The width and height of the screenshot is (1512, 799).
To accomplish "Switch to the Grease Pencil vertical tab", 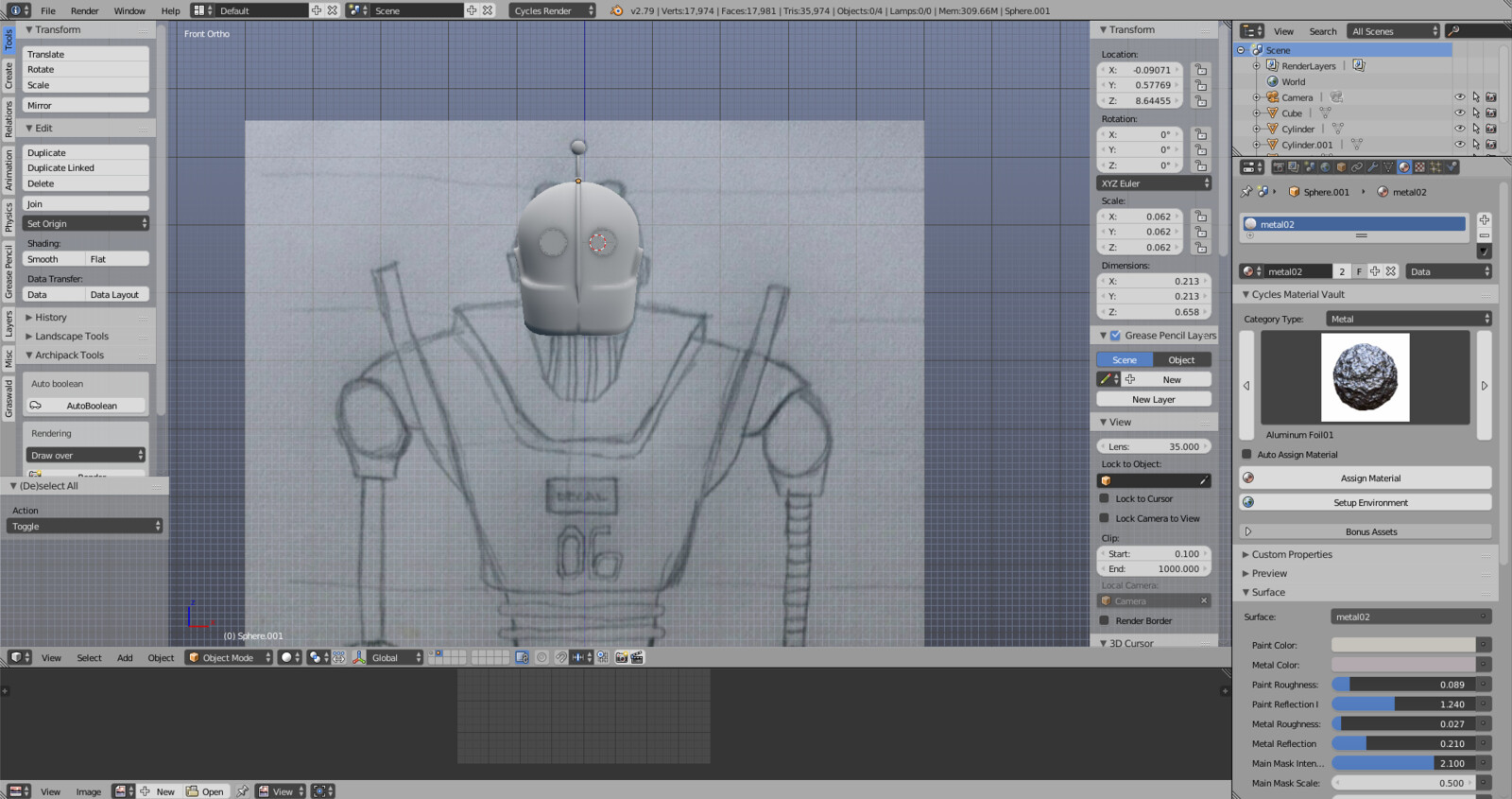I will (x=9, y=270).
